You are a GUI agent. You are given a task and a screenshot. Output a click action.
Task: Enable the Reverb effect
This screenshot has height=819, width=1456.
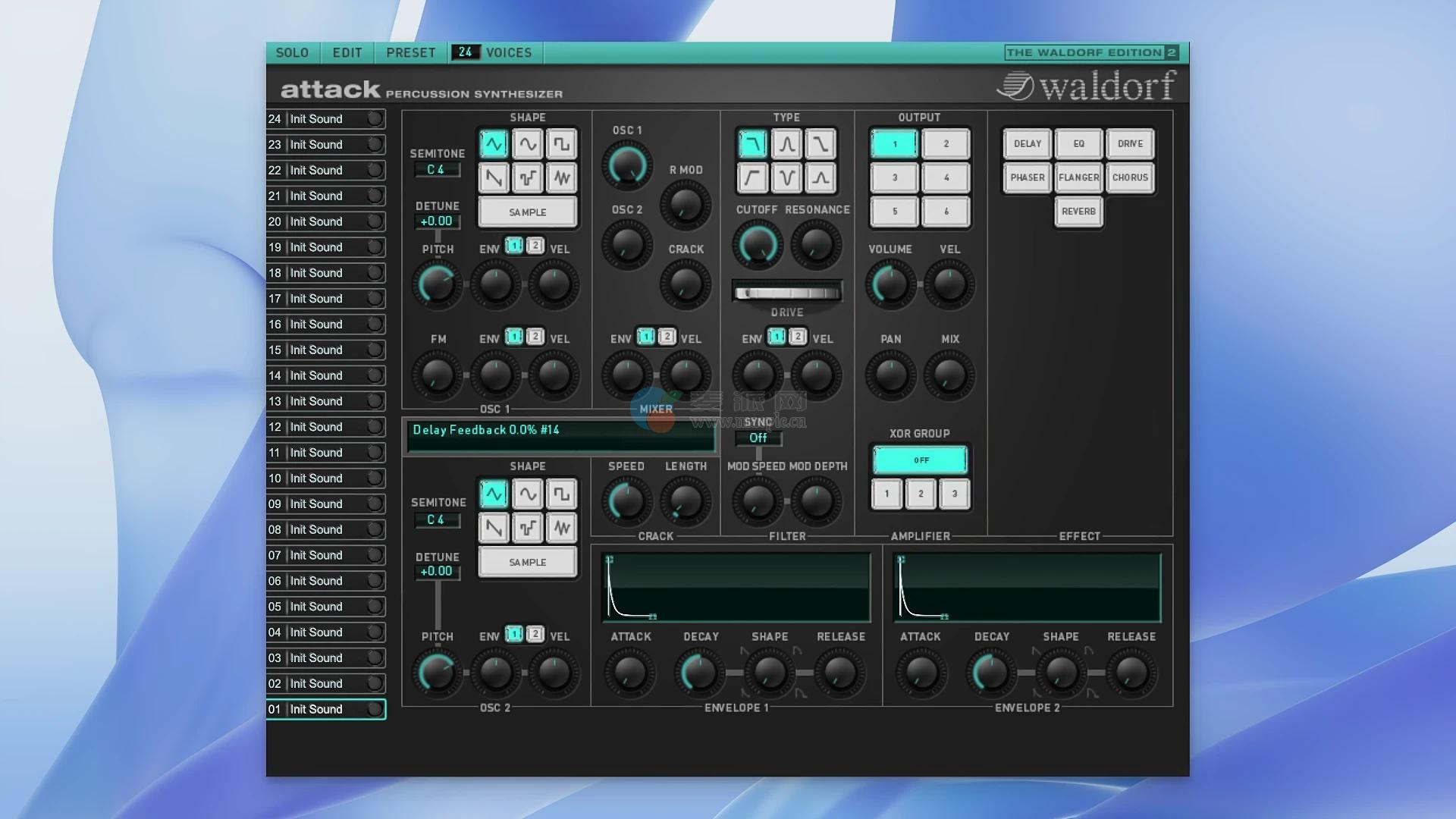(x=1078, y=212)
